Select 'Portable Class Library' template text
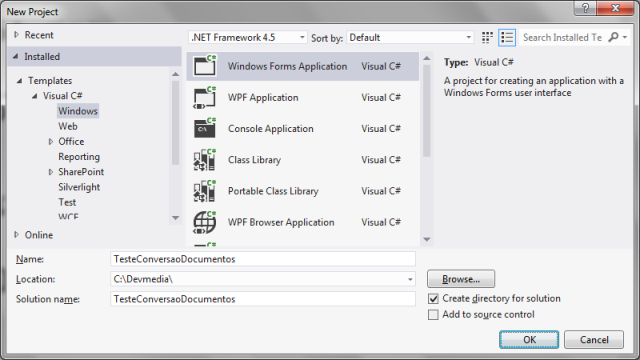This screenshot has height=360, width=640. (x=273, y=191)
